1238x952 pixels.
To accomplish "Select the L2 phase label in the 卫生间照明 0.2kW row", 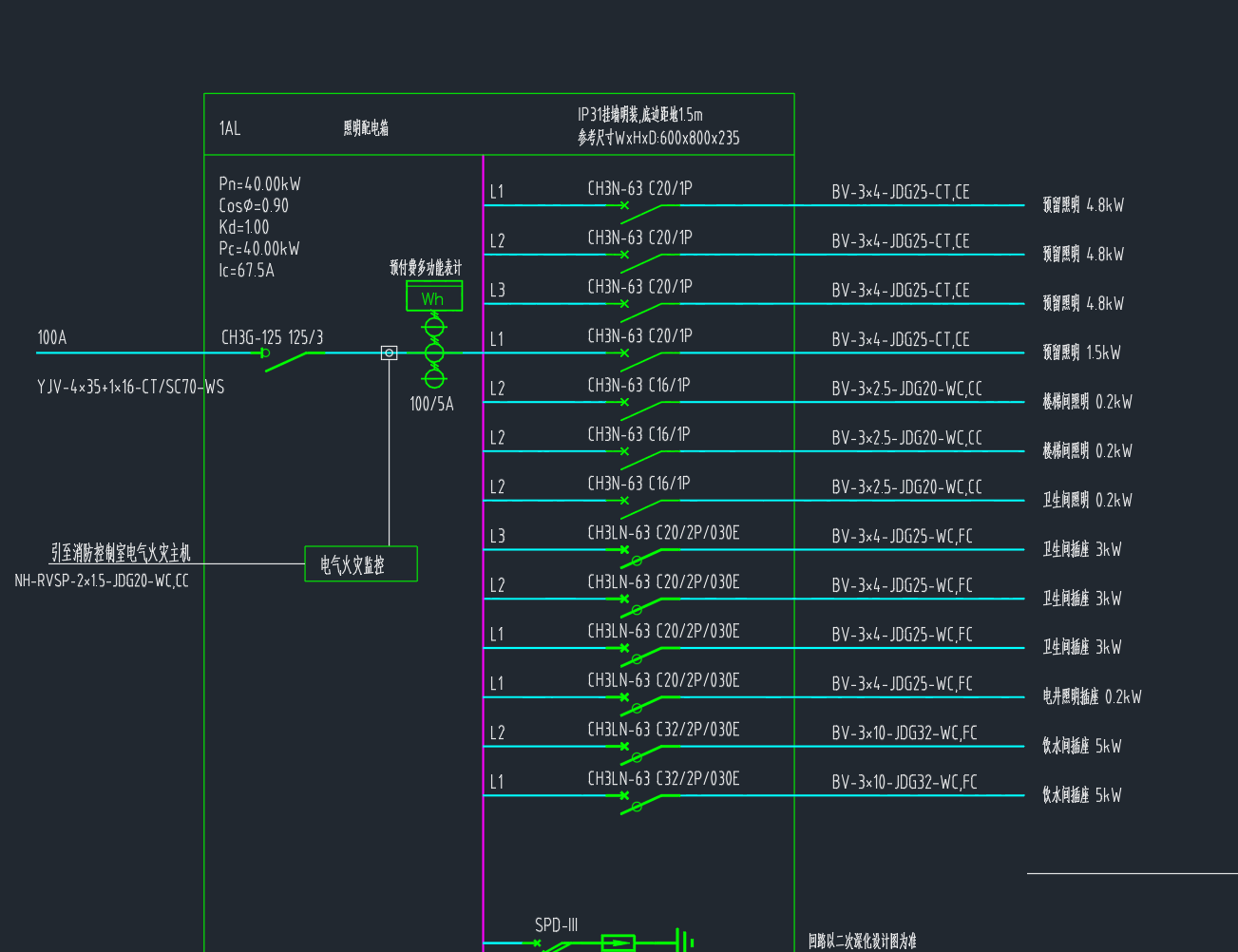I will 497,487.
